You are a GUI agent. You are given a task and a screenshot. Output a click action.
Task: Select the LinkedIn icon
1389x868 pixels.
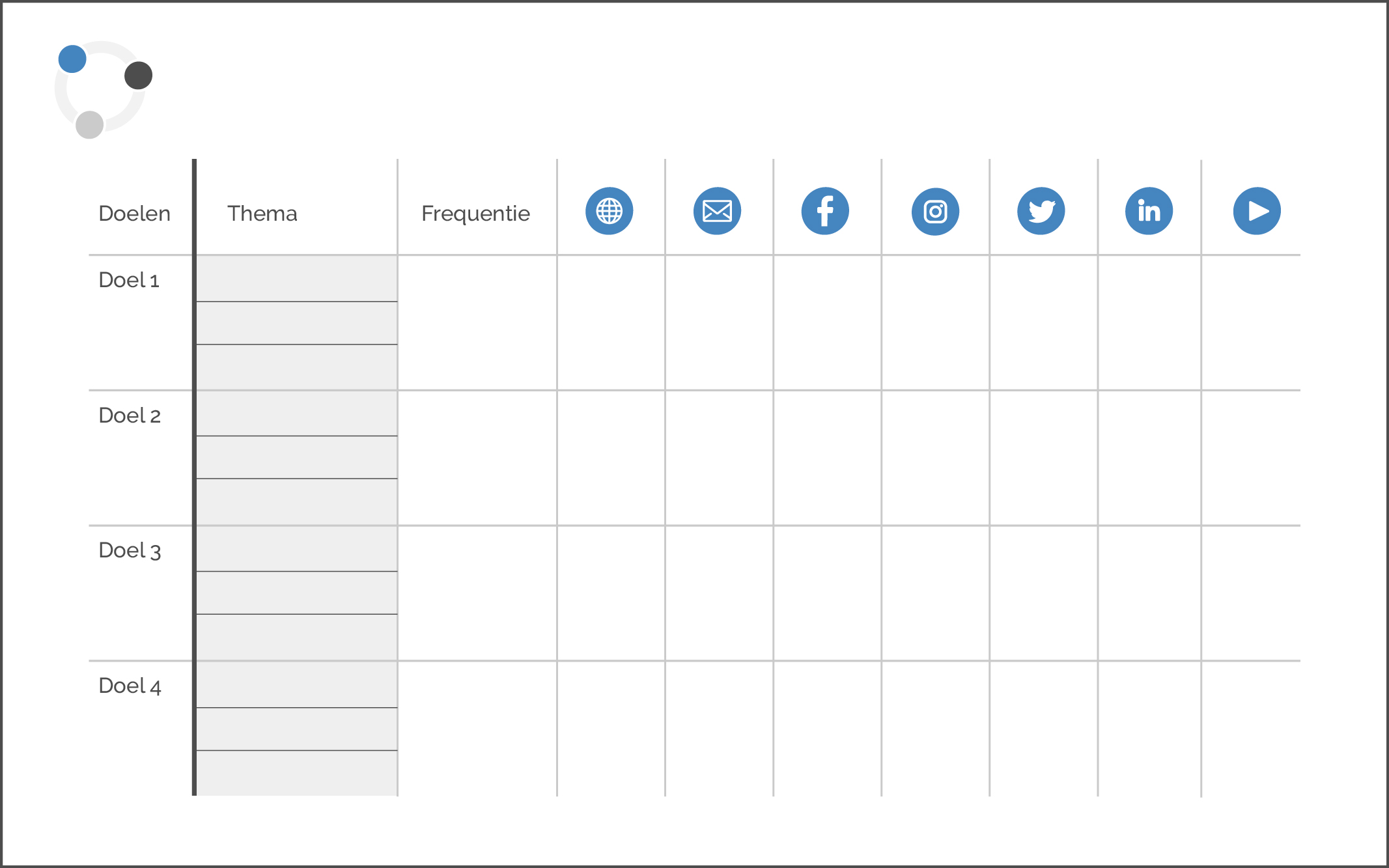(x=1149, y=211)
